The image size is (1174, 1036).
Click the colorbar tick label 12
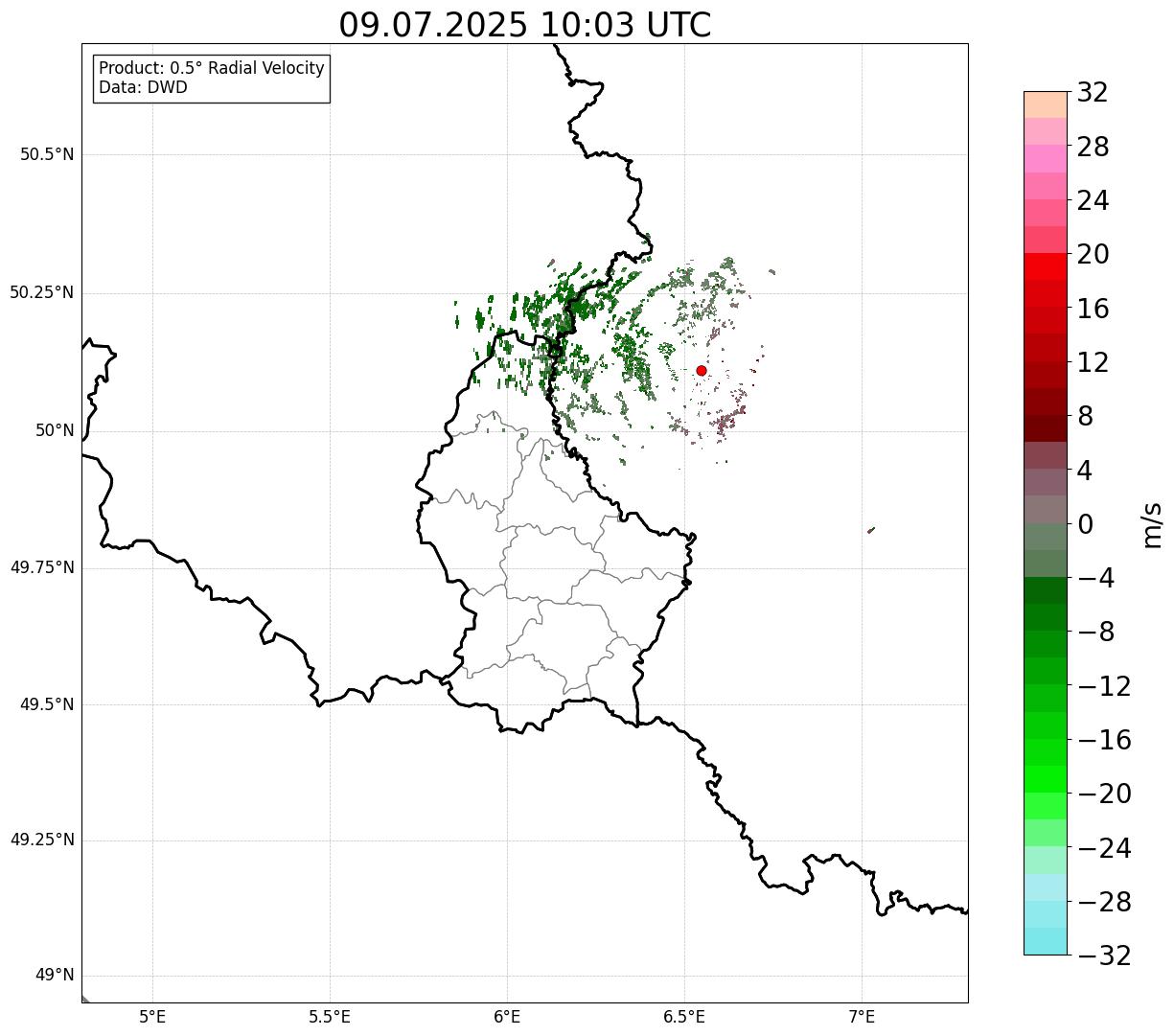coord(1093,363)
